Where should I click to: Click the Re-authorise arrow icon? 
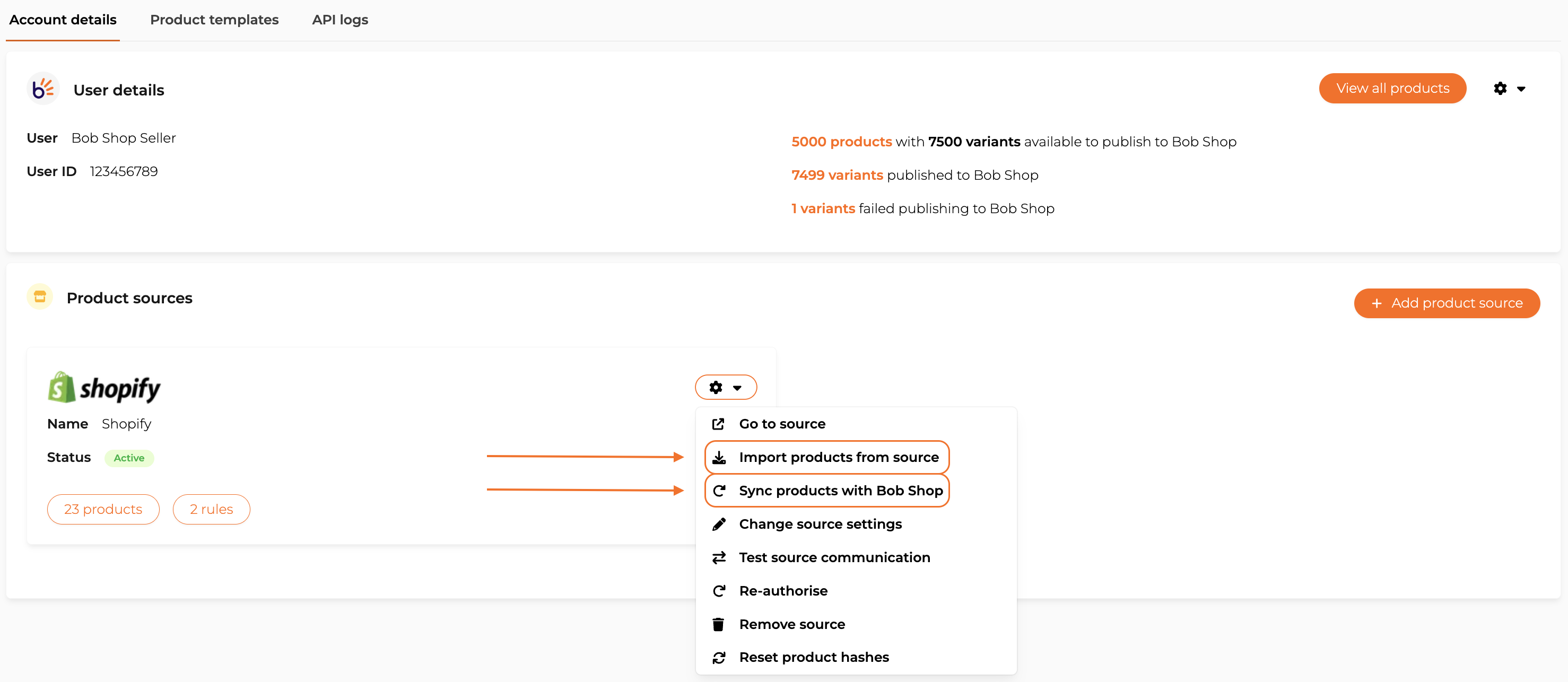click(719, 591)
